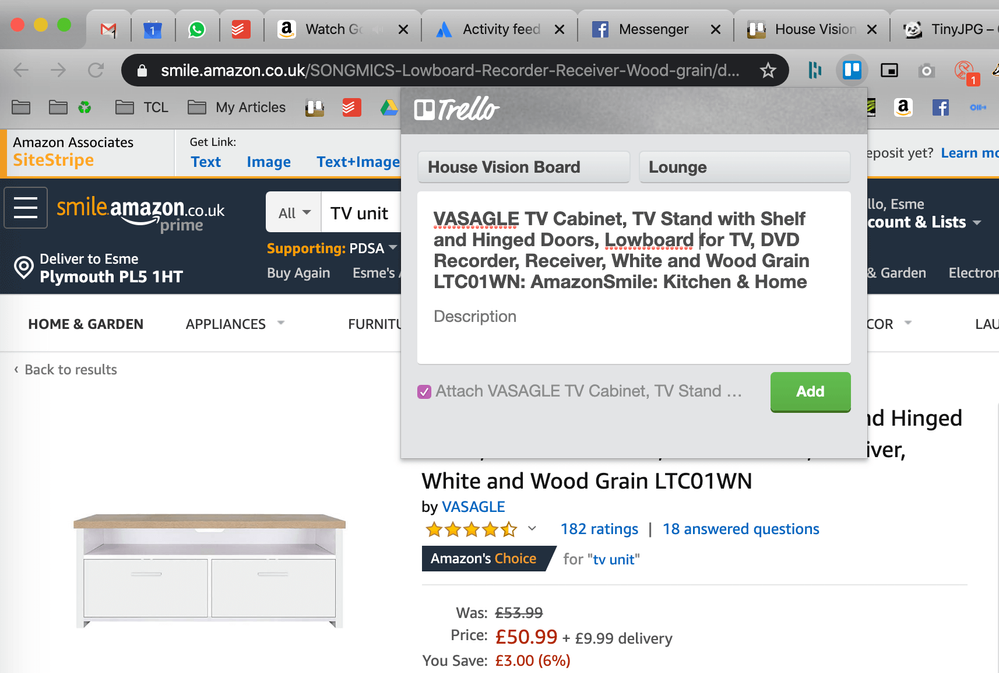The image size is (999, 673).
Task: Open the My Articles bookmarks folder
Action: click(236, 107)
